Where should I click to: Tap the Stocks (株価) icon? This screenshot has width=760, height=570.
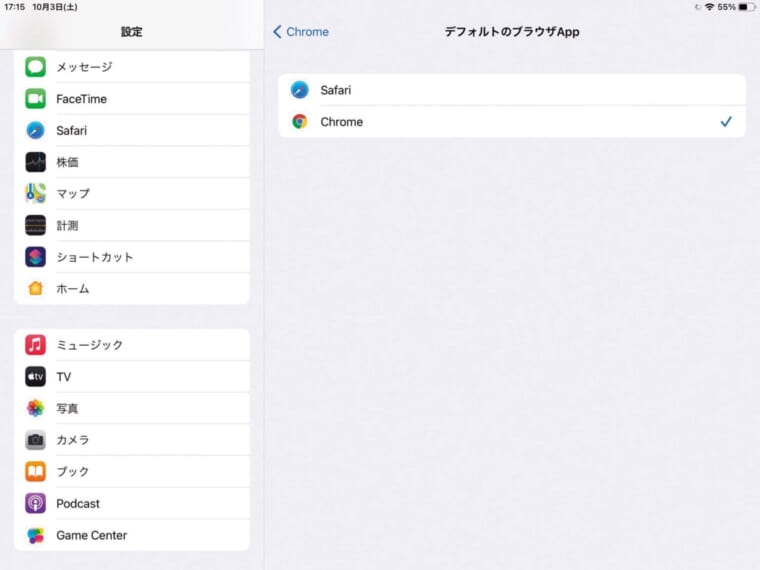point(36,162)
